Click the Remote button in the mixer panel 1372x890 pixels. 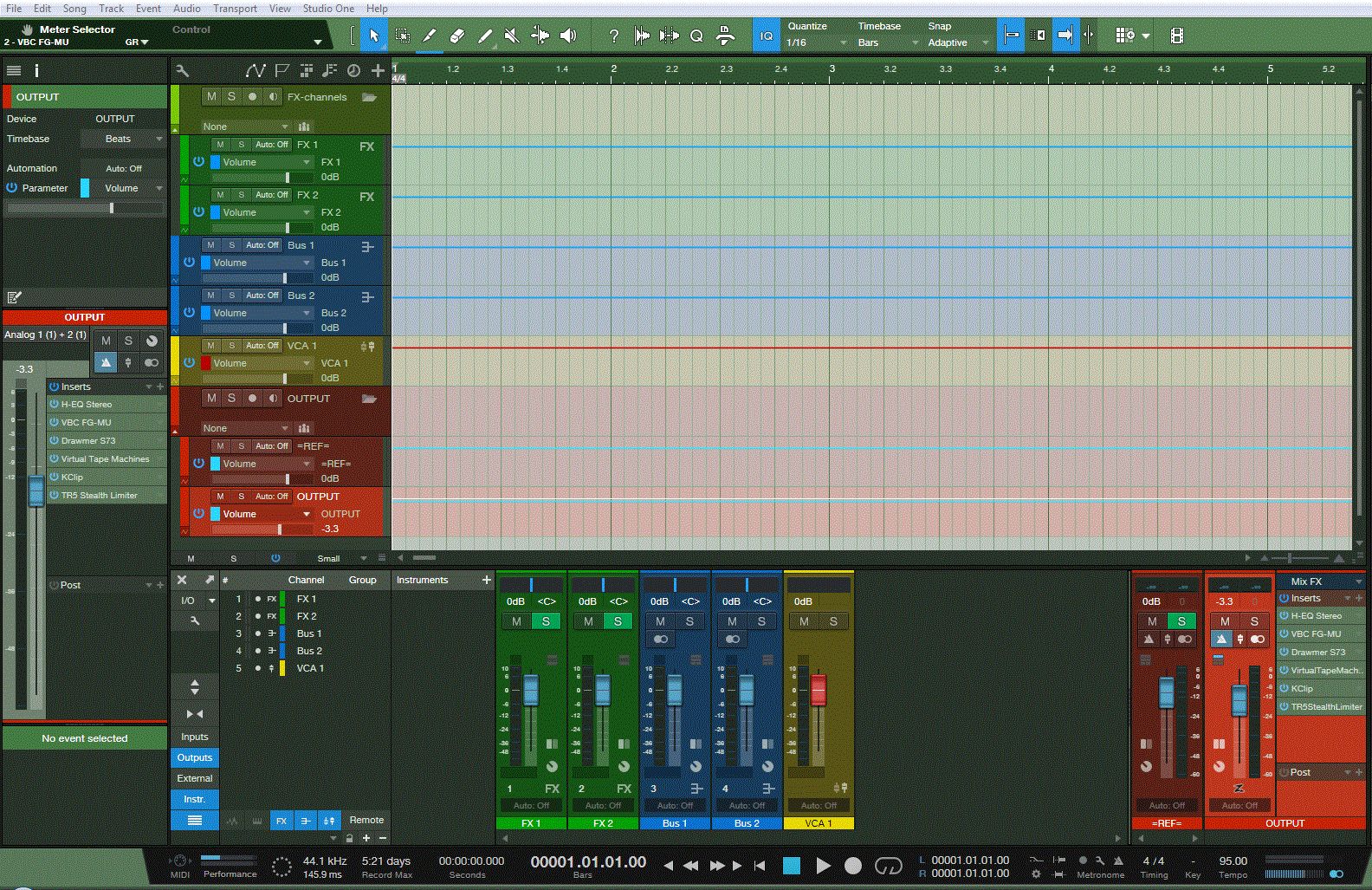point(366,820)
